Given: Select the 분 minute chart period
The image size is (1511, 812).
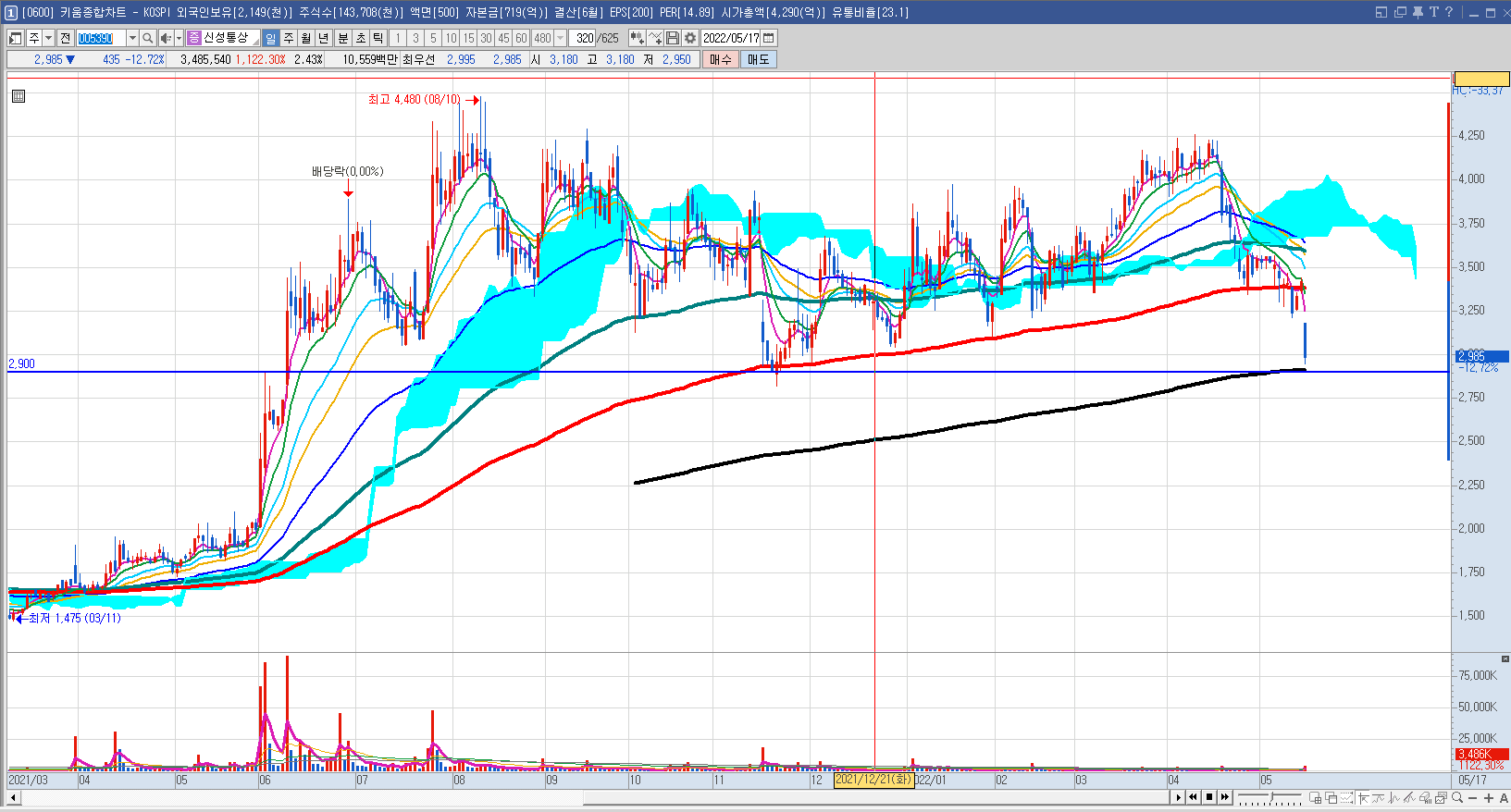Looking at the screenshot, I should pos(342,38).
